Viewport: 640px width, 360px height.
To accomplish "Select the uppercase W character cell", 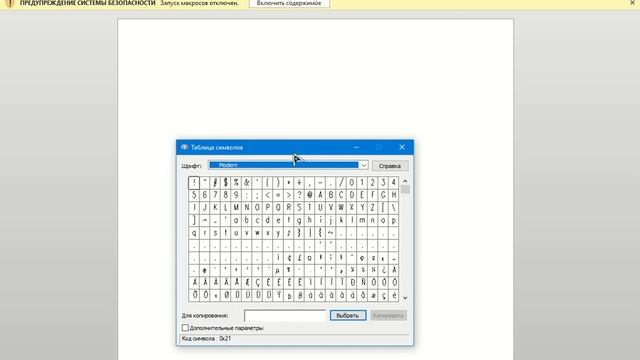I will click(341, 207).
